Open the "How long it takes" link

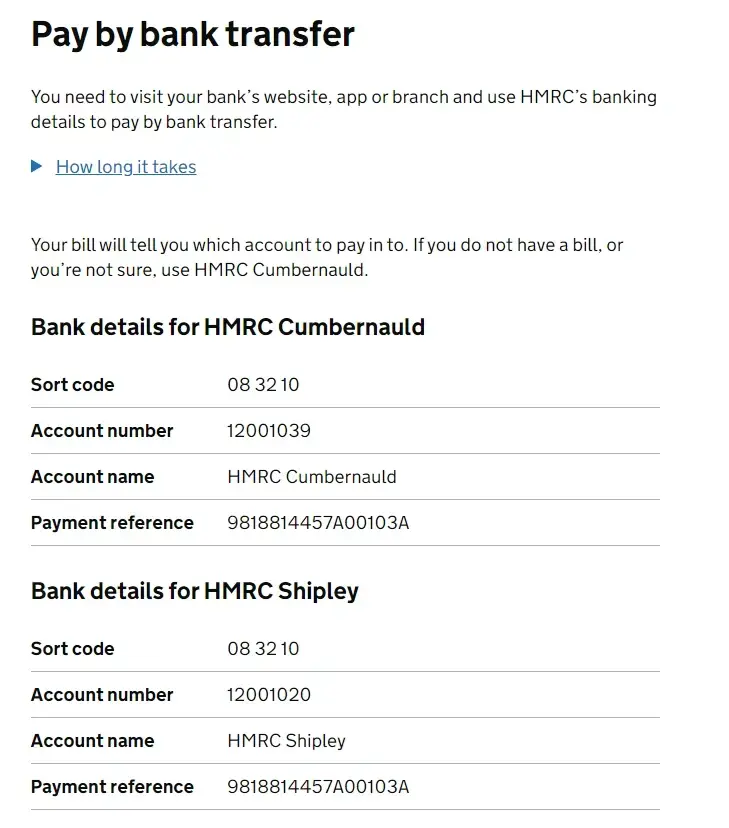(126, 167)
